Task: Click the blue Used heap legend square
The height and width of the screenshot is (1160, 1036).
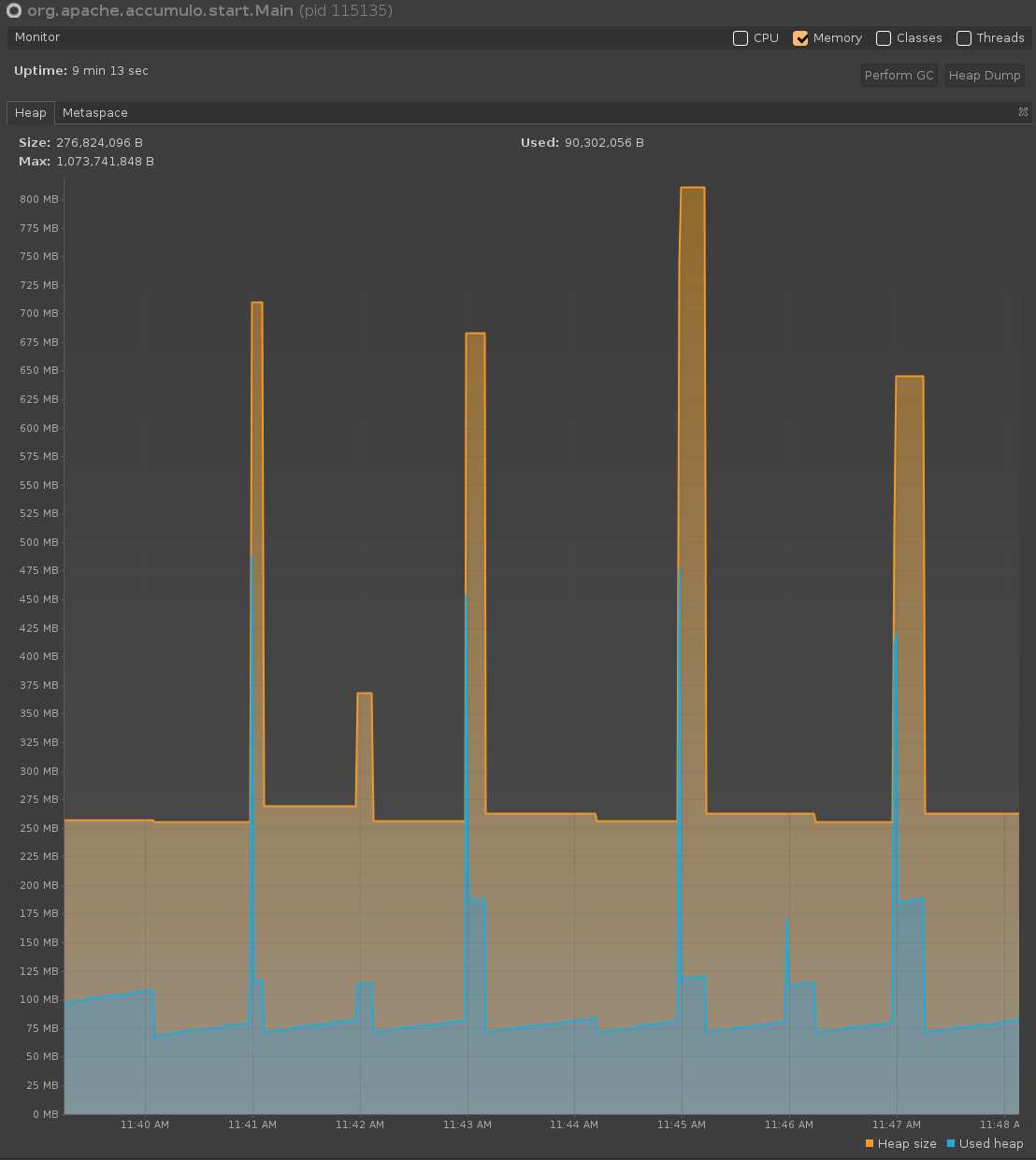Action: (951, 1143)
